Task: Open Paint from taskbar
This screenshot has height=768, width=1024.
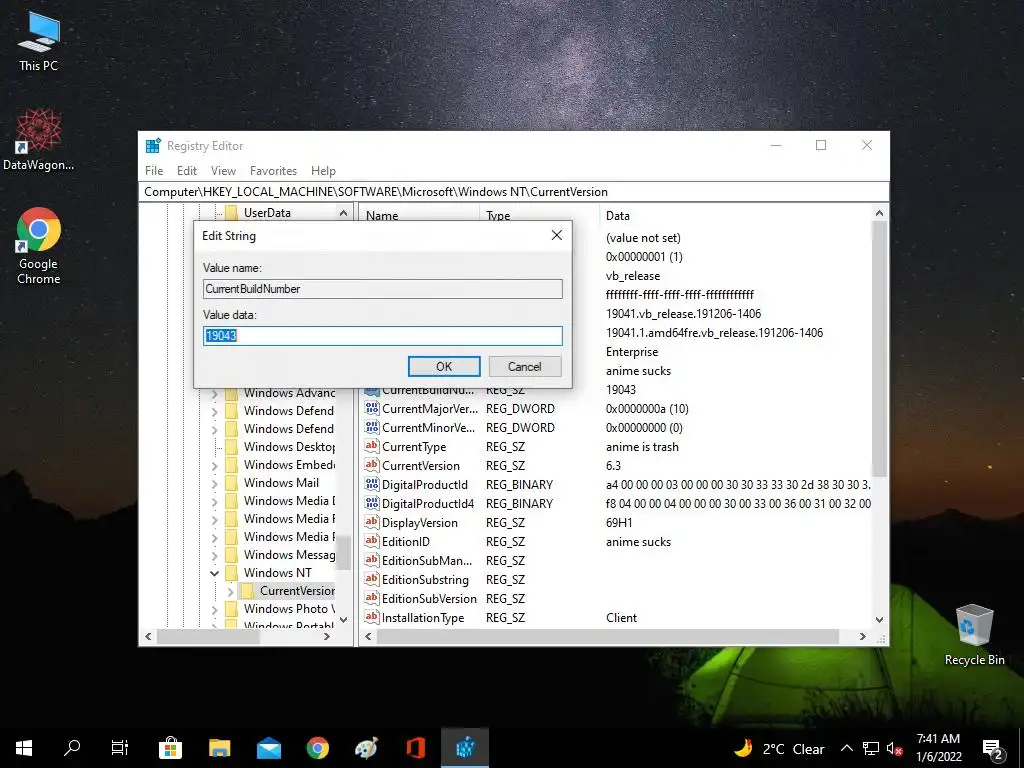Action: [366, 748]
